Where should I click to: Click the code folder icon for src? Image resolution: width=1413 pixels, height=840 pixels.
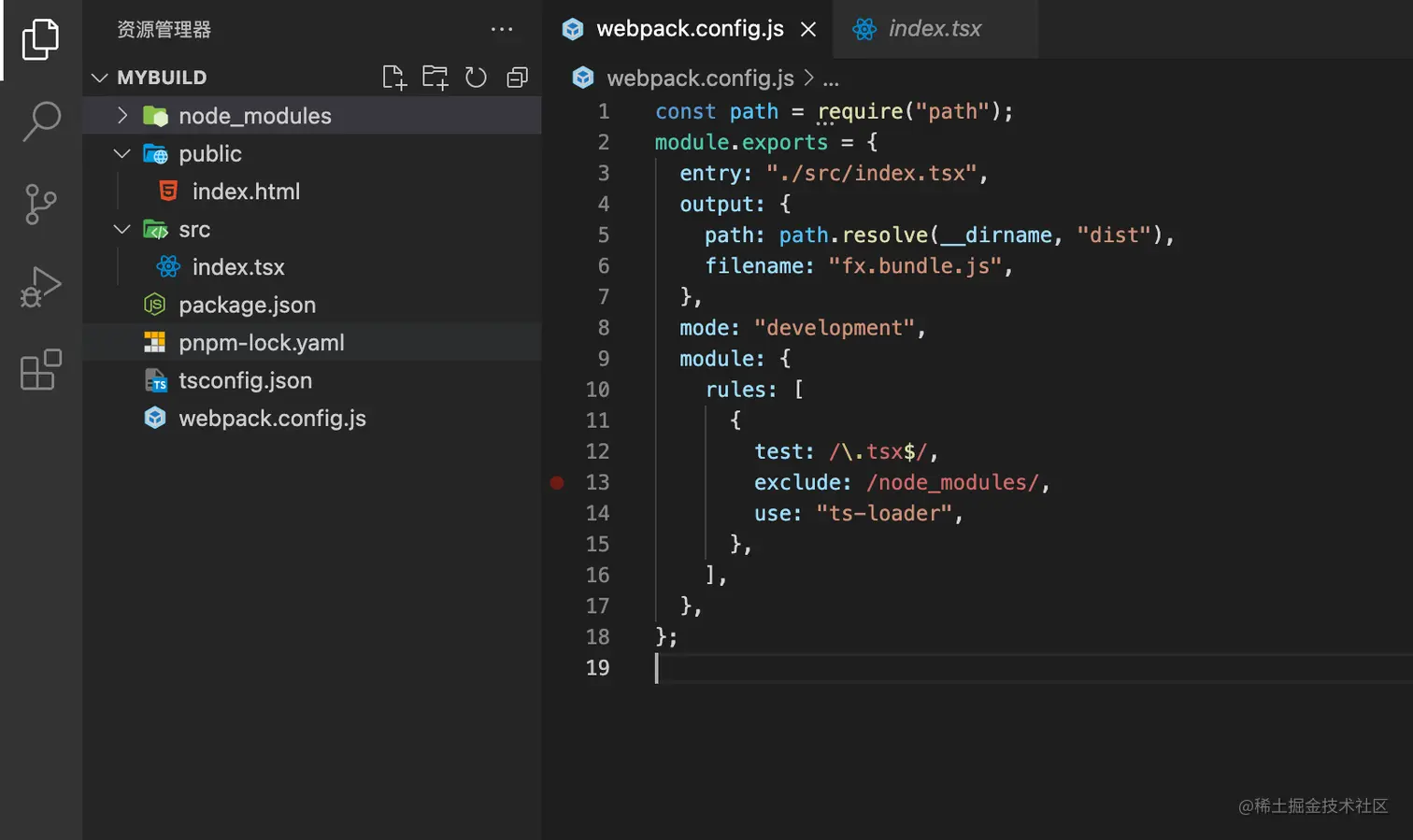coord(155,229)
